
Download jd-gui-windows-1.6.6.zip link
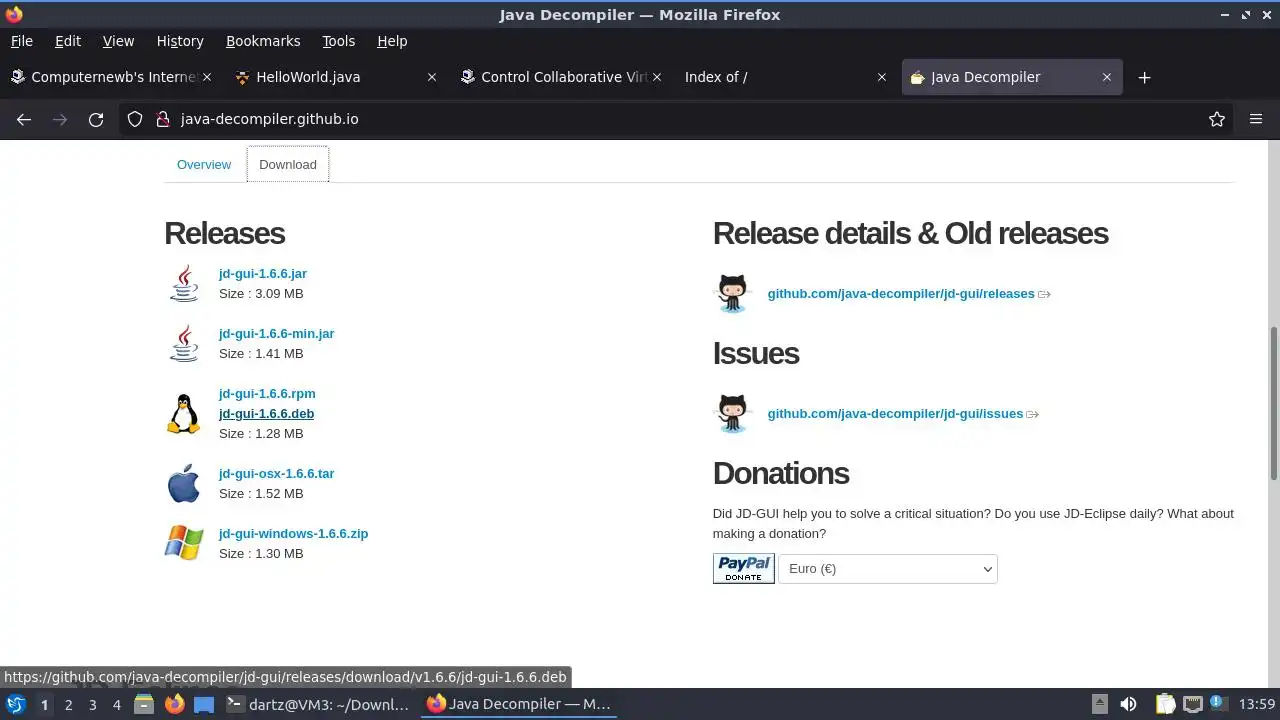coord(293,533)
